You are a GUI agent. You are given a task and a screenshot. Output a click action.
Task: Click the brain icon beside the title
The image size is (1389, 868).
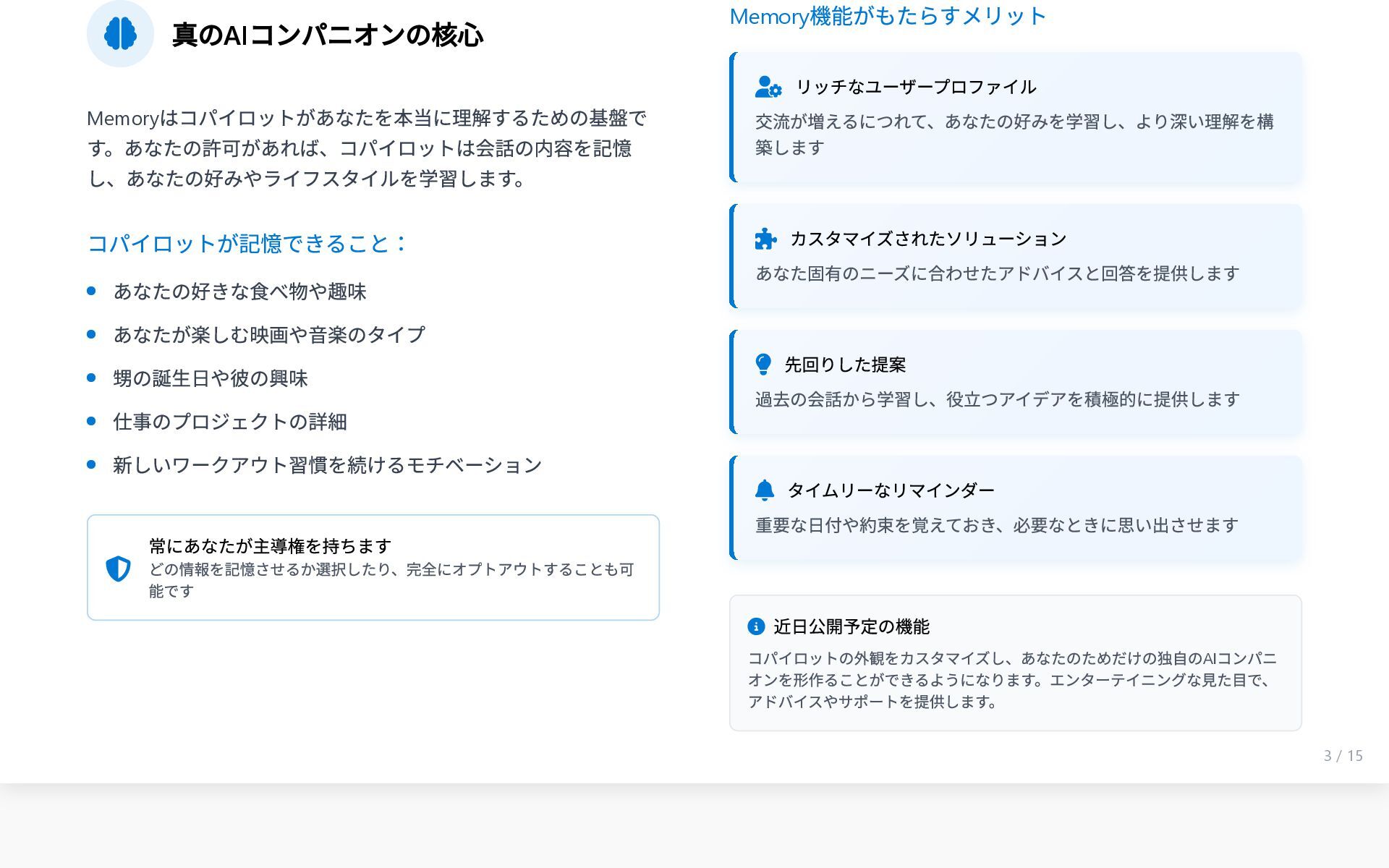[120, 33]
